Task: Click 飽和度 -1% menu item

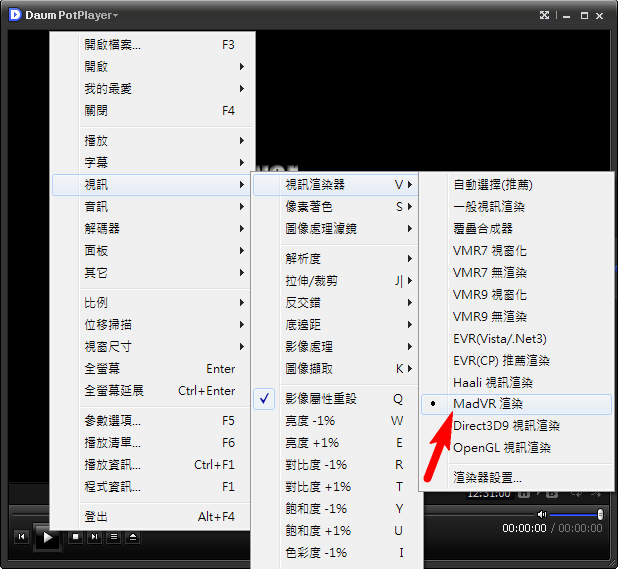Action: point(337,509)
